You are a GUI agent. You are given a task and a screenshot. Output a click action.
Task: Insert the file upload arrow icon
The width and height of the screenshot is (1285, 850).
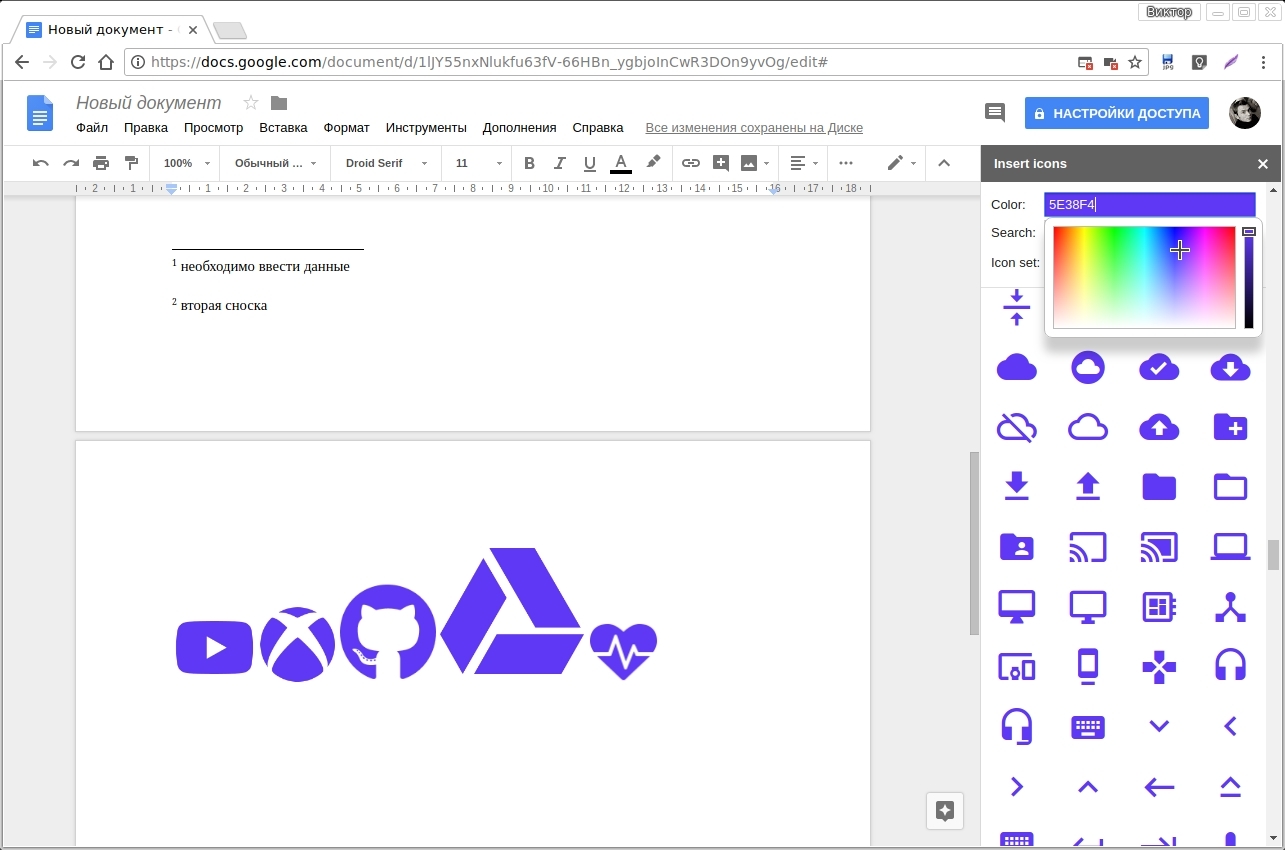(1088, 486)
